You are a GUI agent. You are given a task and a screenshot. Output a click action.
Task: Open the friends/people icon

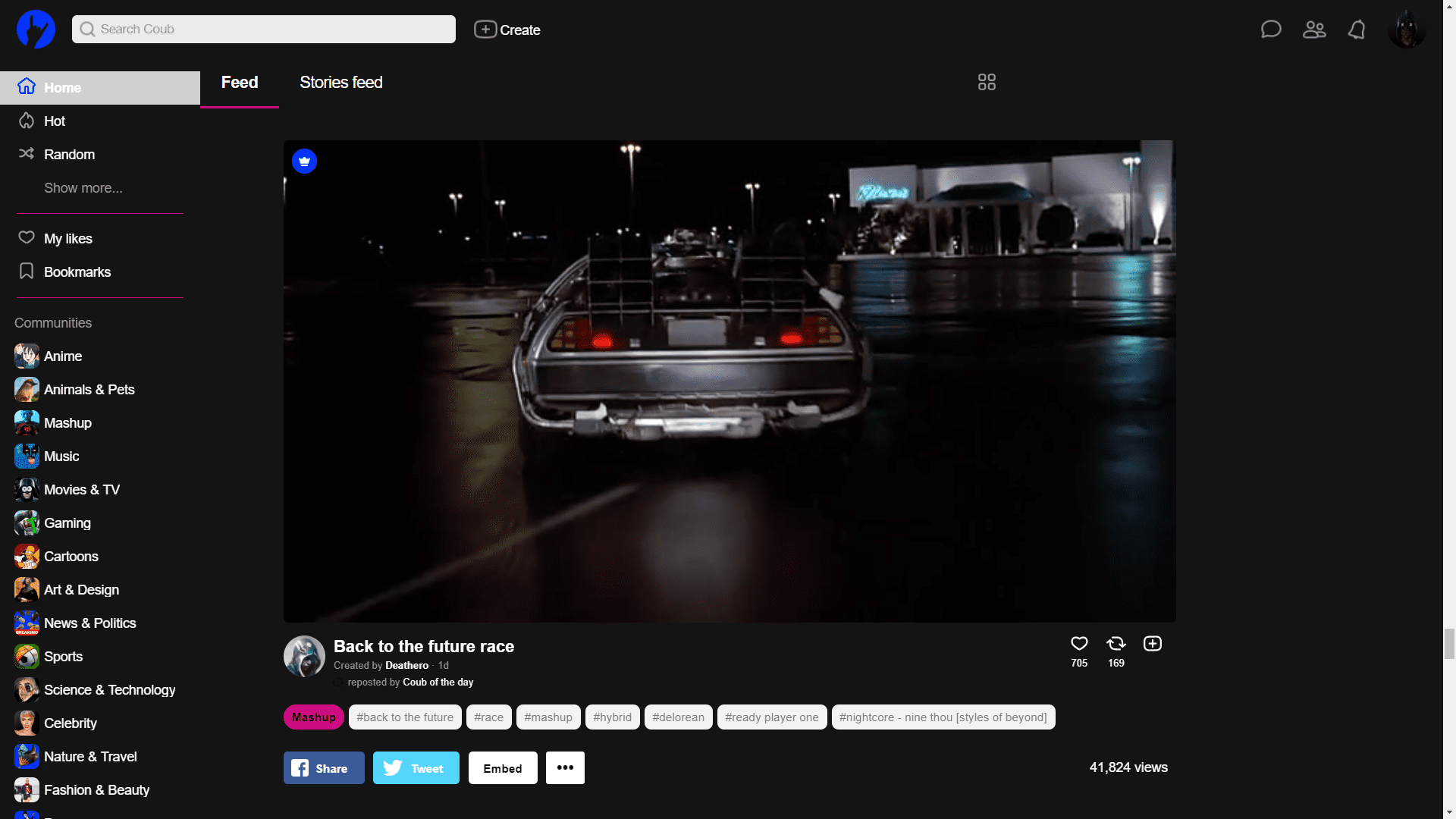(1314, 30)
